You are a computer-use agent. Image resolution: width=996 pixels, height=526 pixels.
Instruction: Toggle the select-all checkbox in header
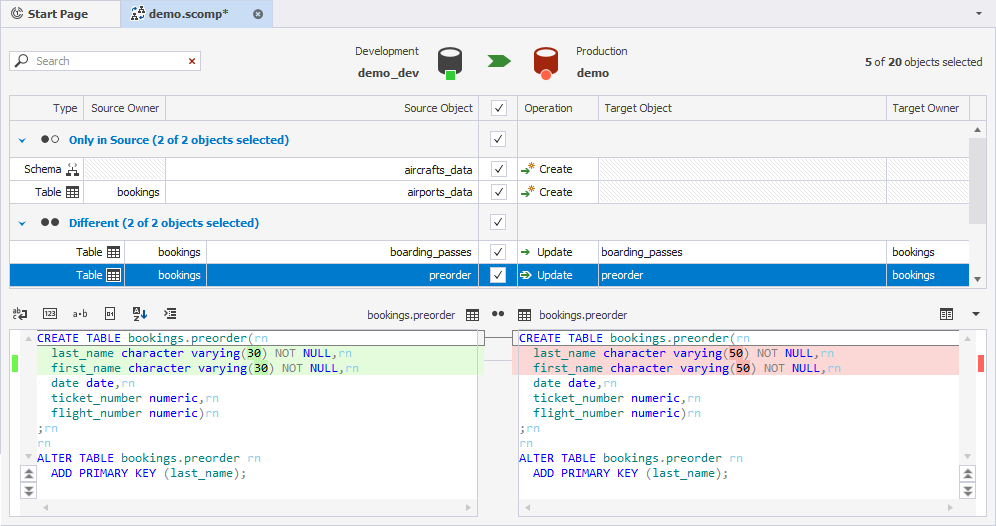499,108
